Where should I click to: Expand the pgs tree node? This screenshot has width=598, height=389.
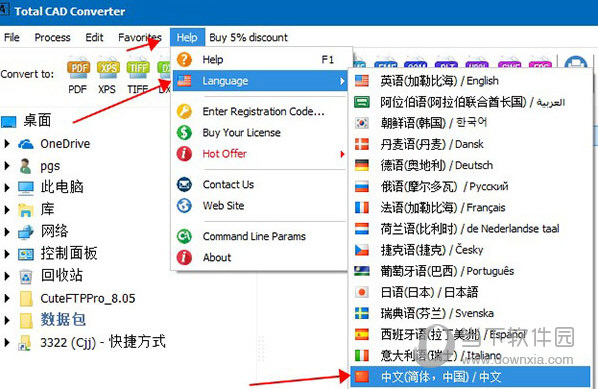6,166
